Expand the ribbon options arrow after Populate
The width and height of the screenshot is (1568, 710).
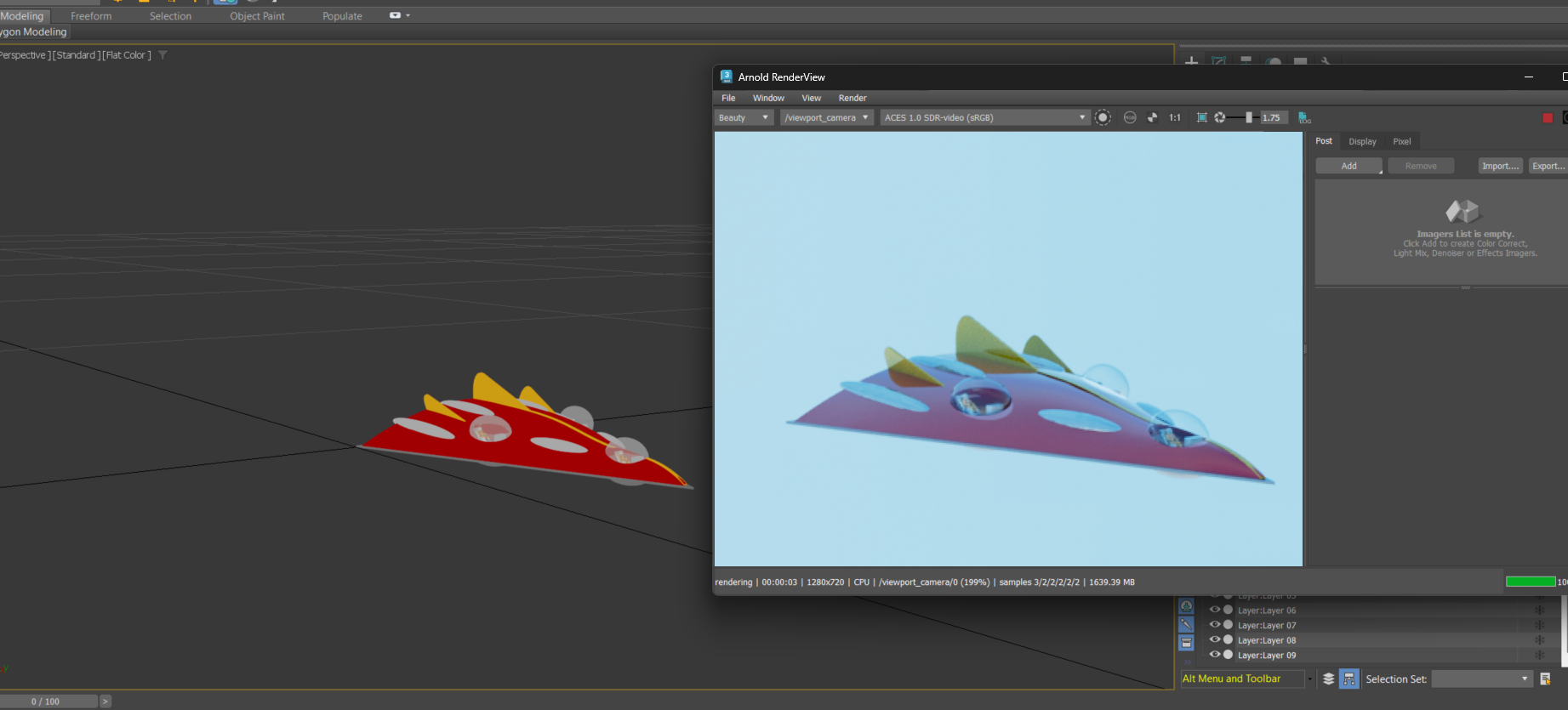(x=408, y=15)
